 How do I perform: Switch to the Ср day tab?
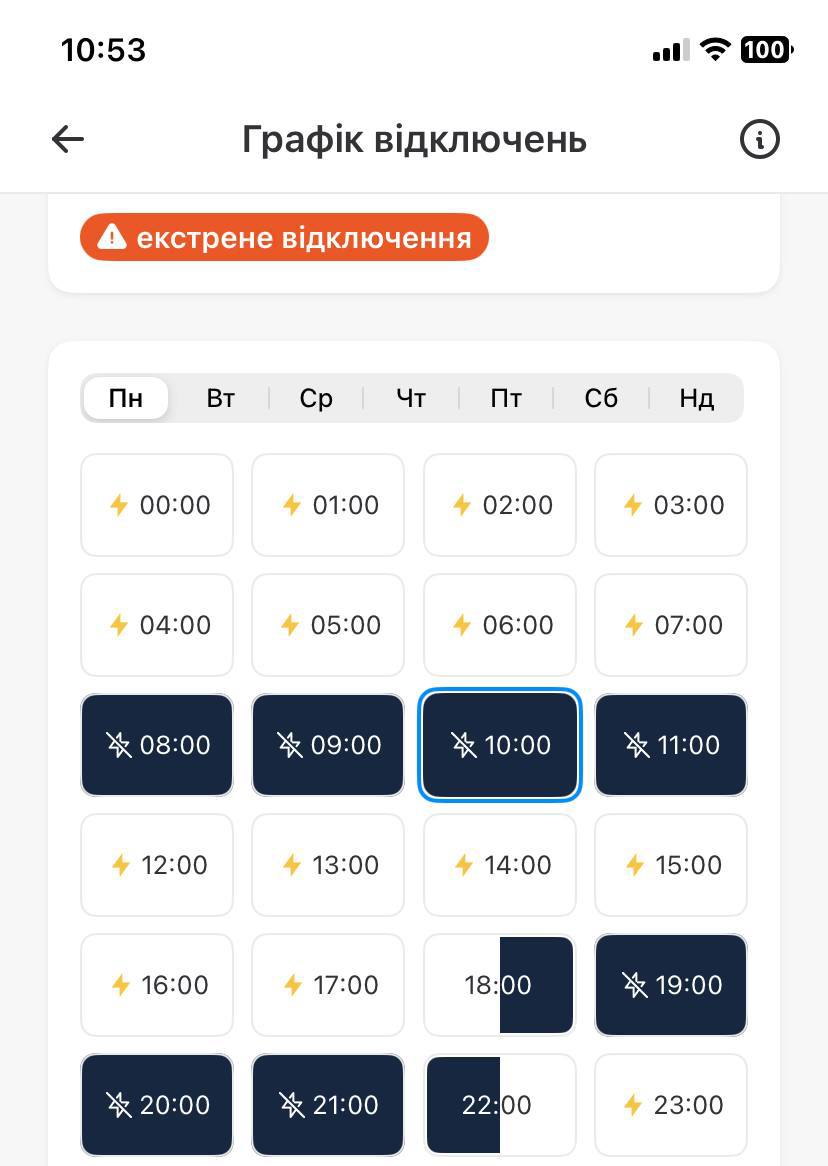click(x=316, y=398)
